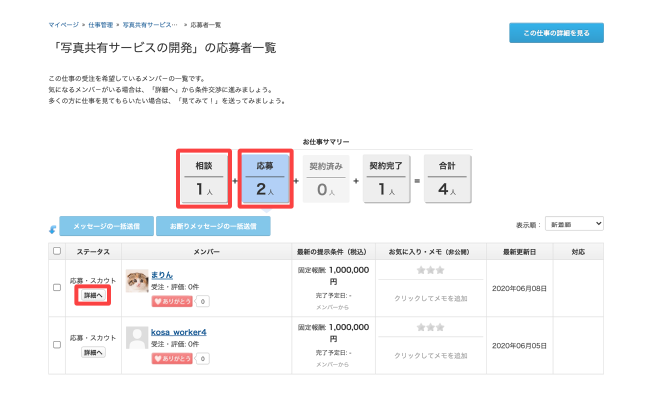The width and height of the screenshot is (652, 400).
Task: Click 詳細へ button for まりん
Action: (92, 297)
